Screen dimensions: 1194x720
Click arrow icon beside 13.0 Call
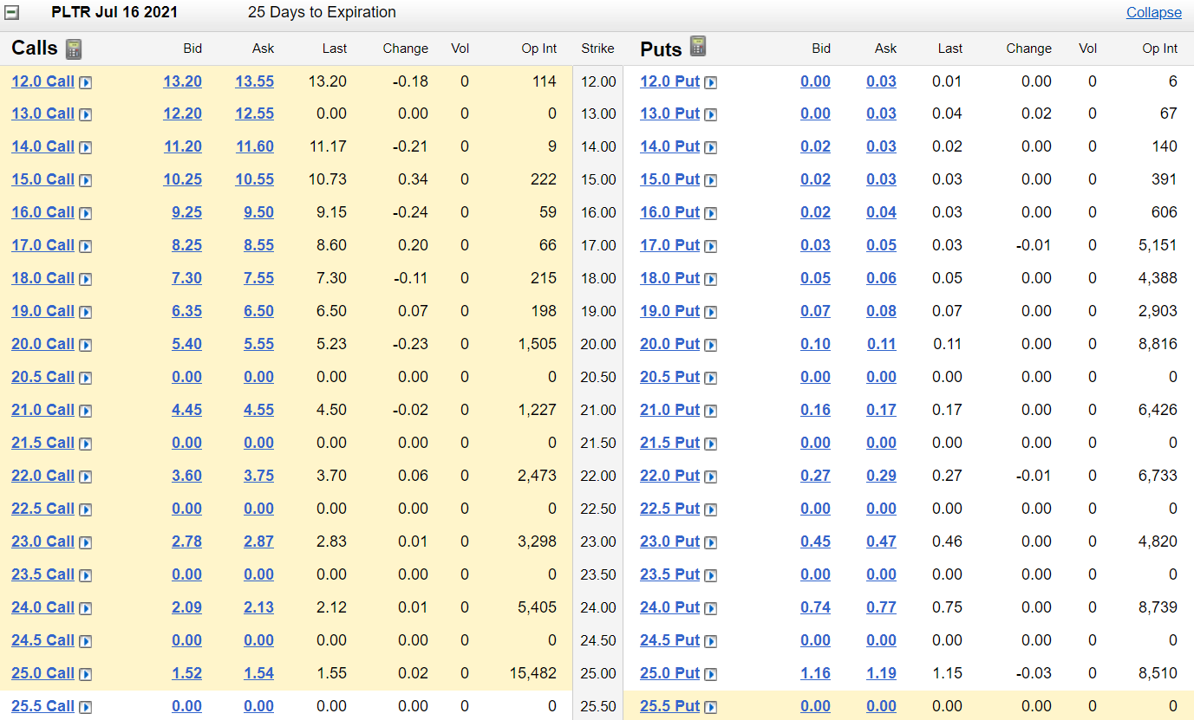(x=85, y=115)
